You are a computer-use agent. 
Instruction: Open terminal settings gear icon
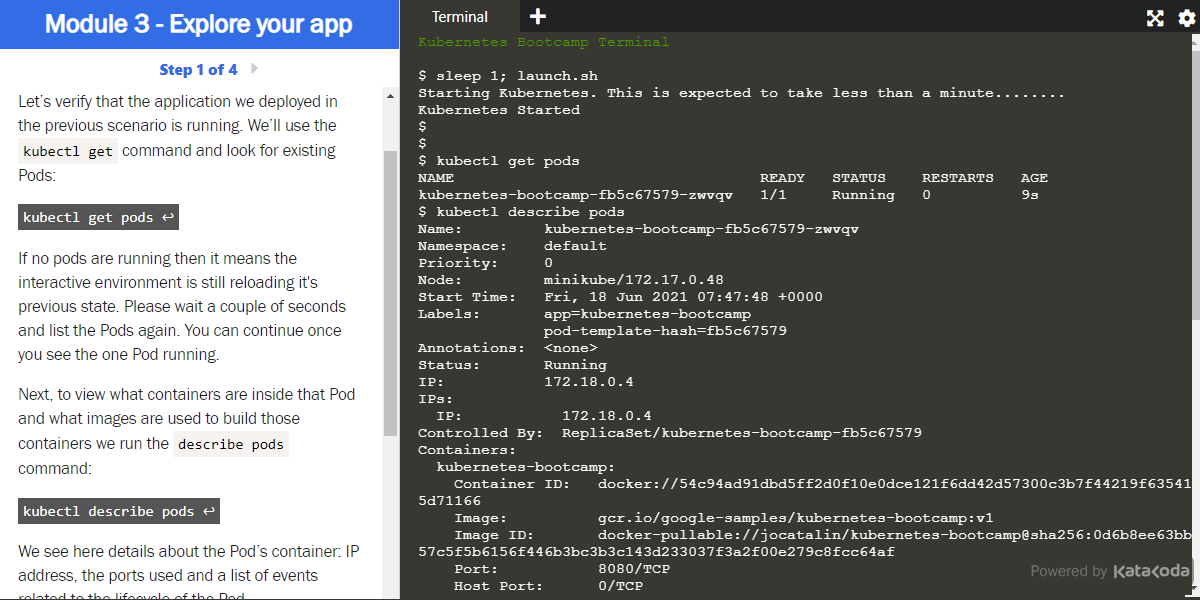coord(1187,17)
